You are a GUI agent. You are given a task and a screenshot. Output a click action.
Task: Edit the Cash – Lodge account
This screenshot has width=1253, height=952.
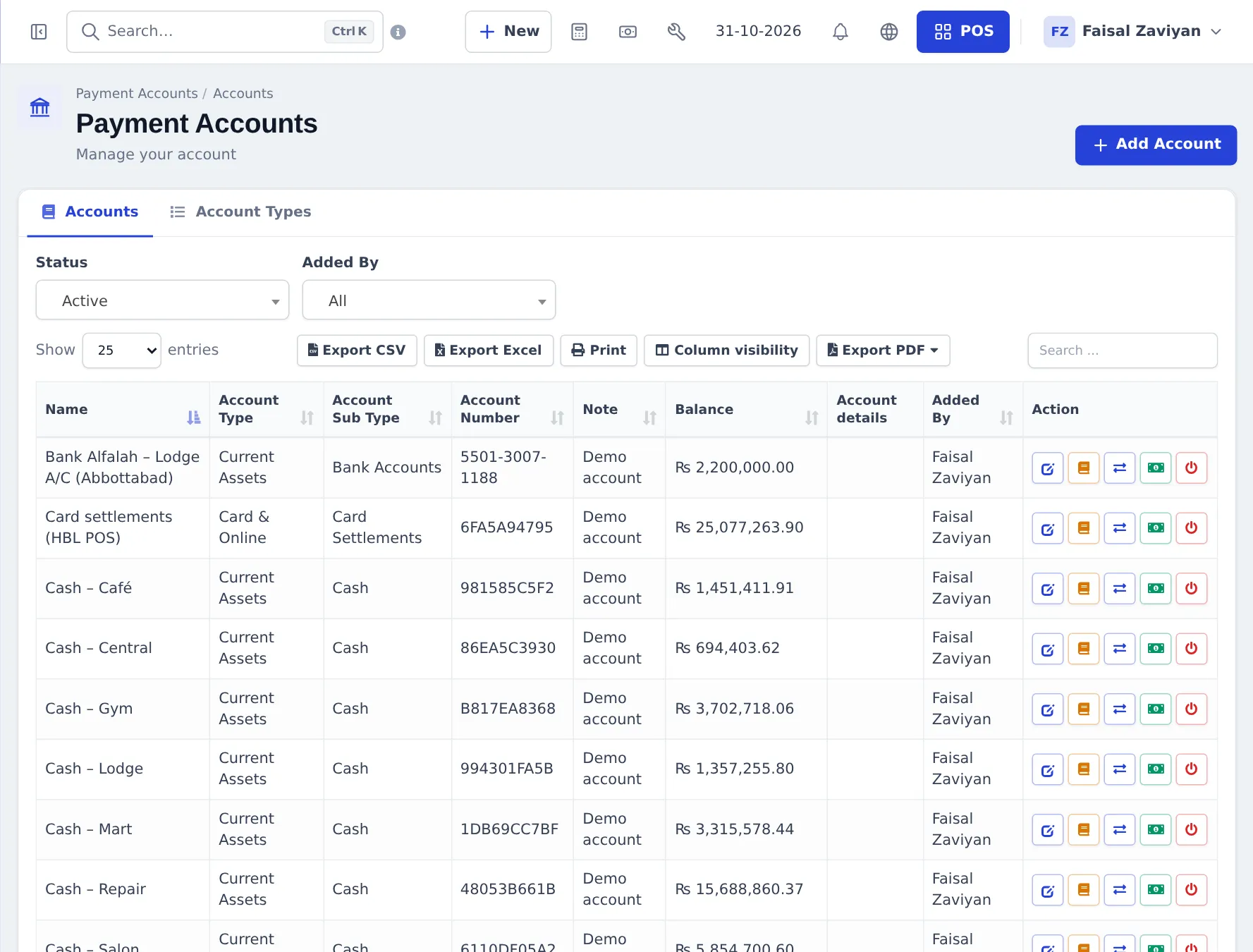[x=1048, y=769]
